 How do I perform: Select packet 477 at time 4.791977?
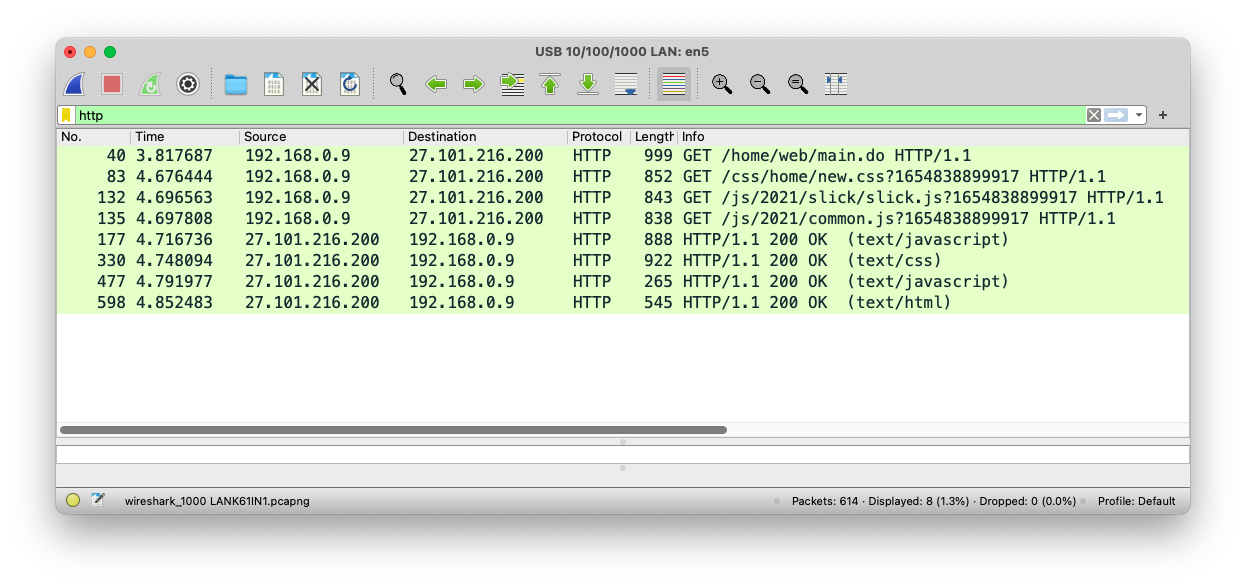pyautogui.click(x=623, y=282)
